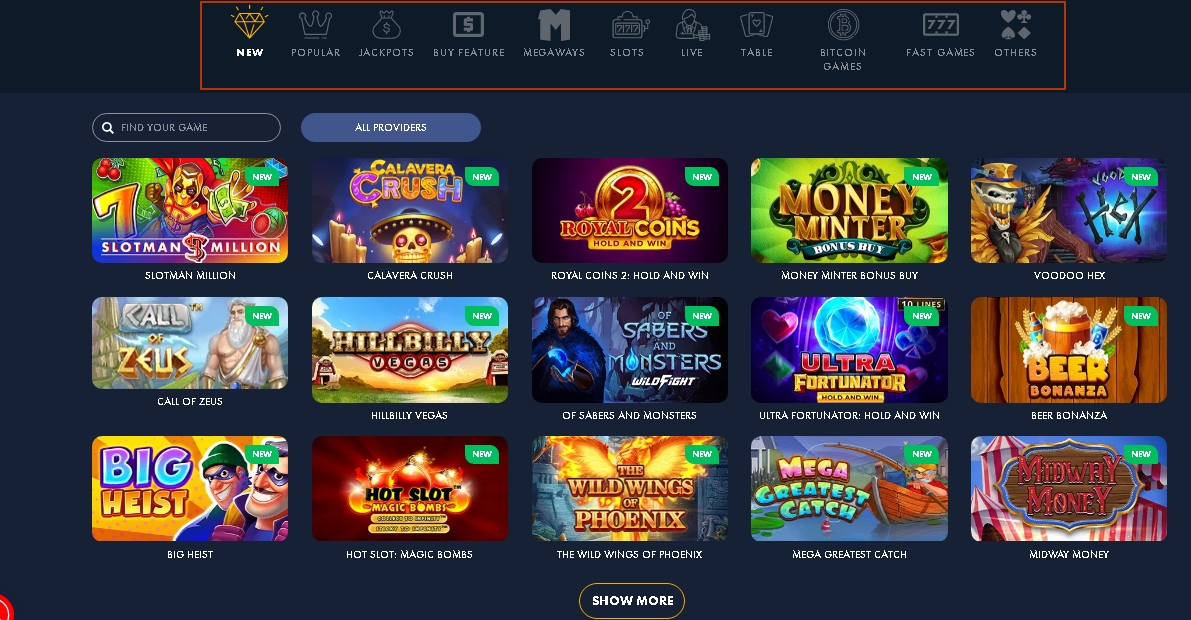The image size is (1191, 620).
Task: Select the Buy Feature dollar icon
Action: (x=468, y=25)
